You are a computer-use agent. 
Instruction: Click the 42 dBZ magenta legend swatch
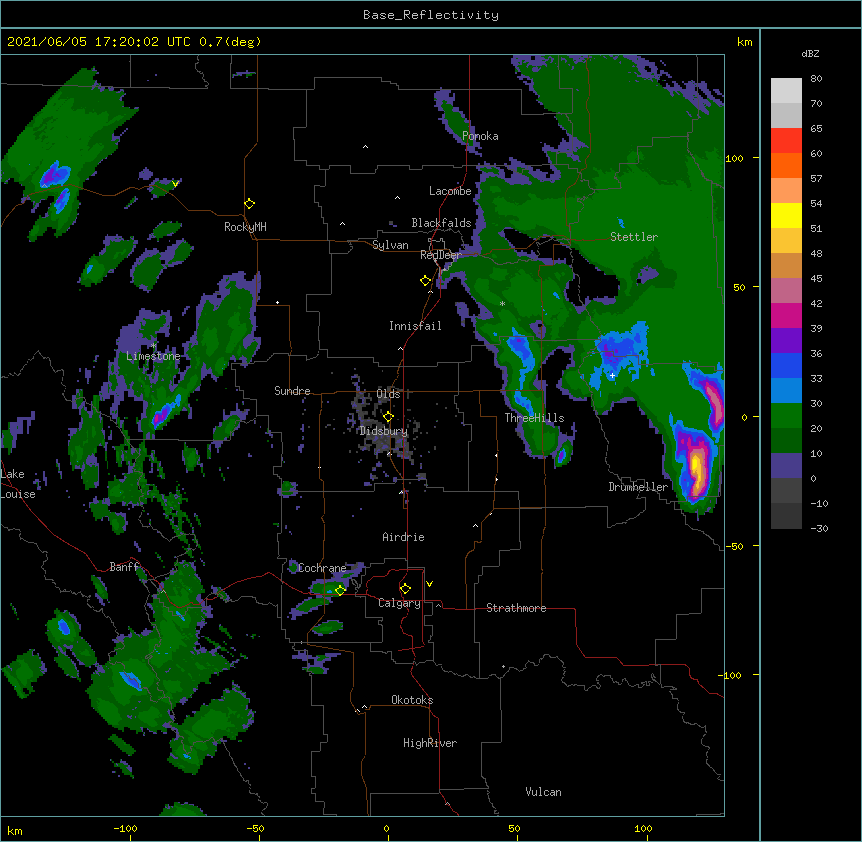[x=786, y=315]
